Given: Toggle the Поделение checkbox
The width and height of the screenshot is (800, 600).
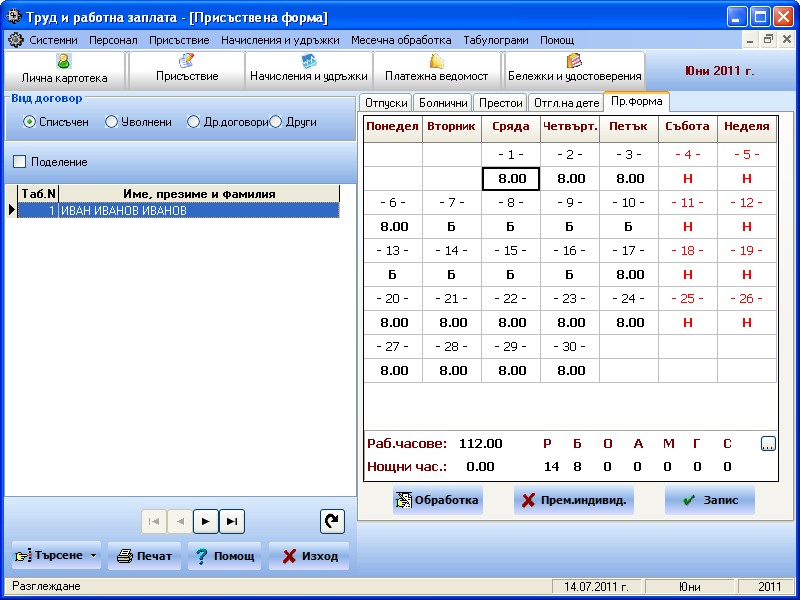Looking at the screenshot, I should [x=19, y=162].
